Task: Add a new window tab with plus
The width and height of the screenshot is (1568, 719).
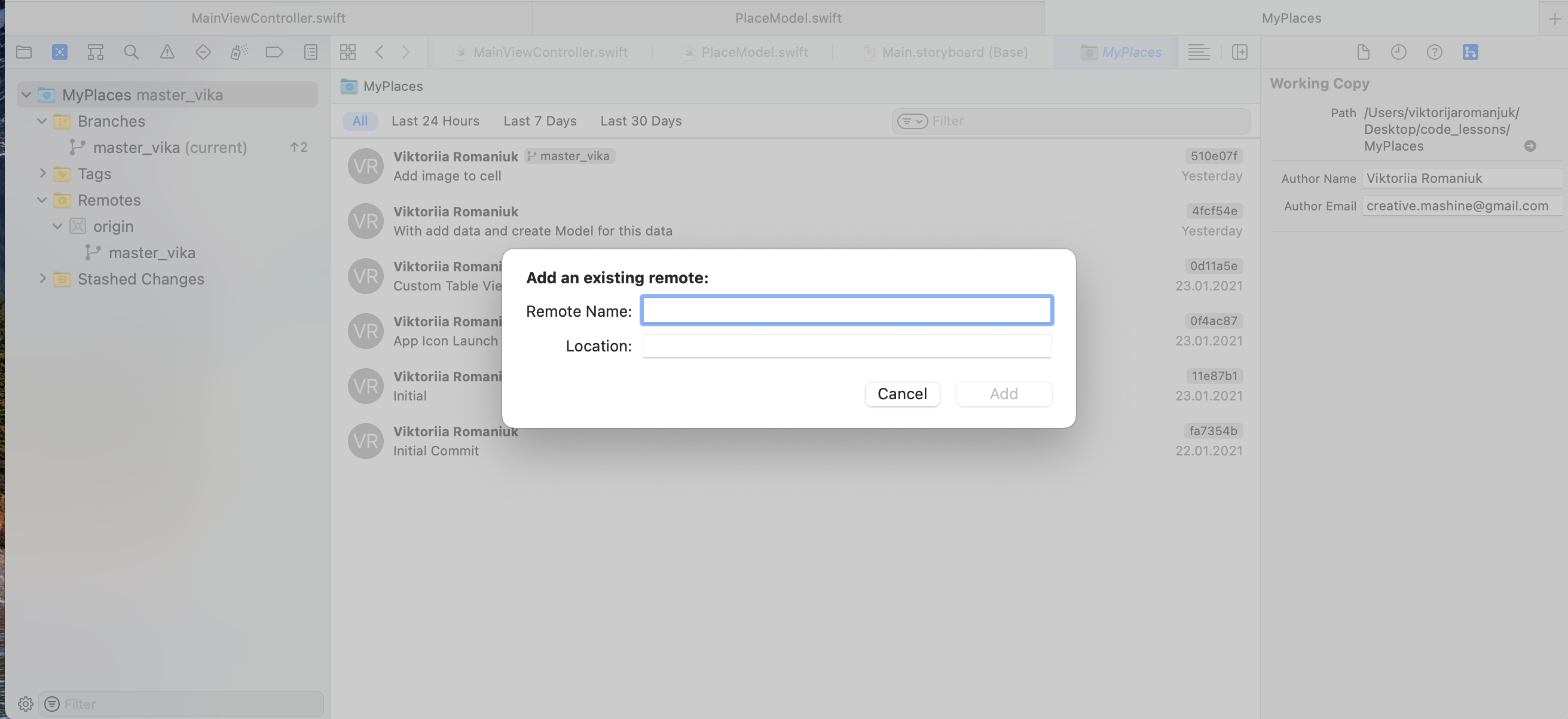Action: point(1554,19)
